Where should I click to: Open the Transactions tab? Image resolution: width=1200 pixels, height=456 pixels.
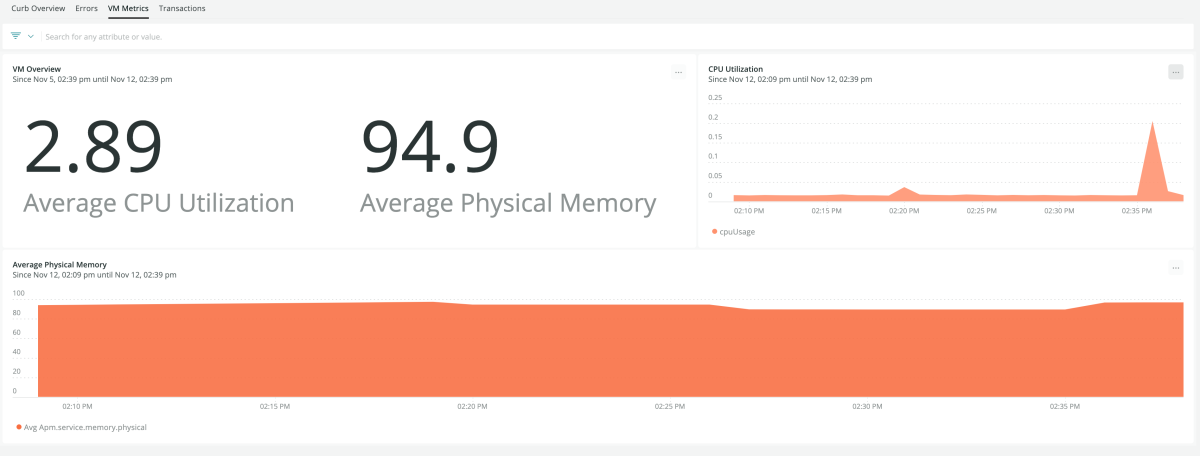(x=182, y=8)
